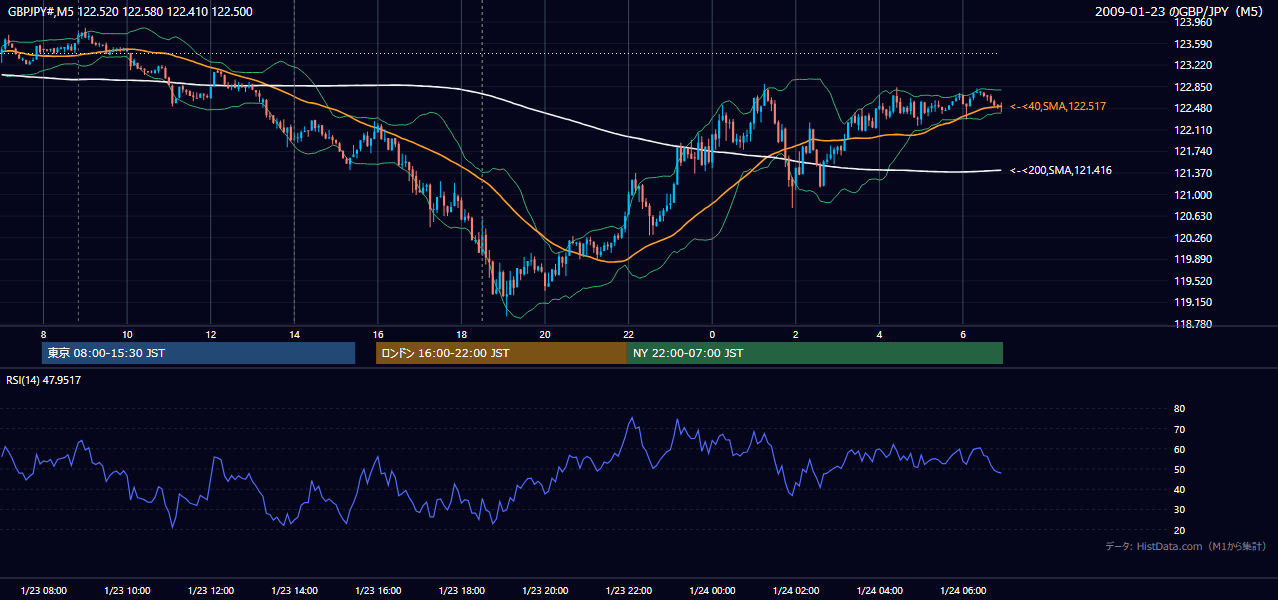Click RSI scale value 60
The width and height of the screenshot is (1278, 600).
1180,449
